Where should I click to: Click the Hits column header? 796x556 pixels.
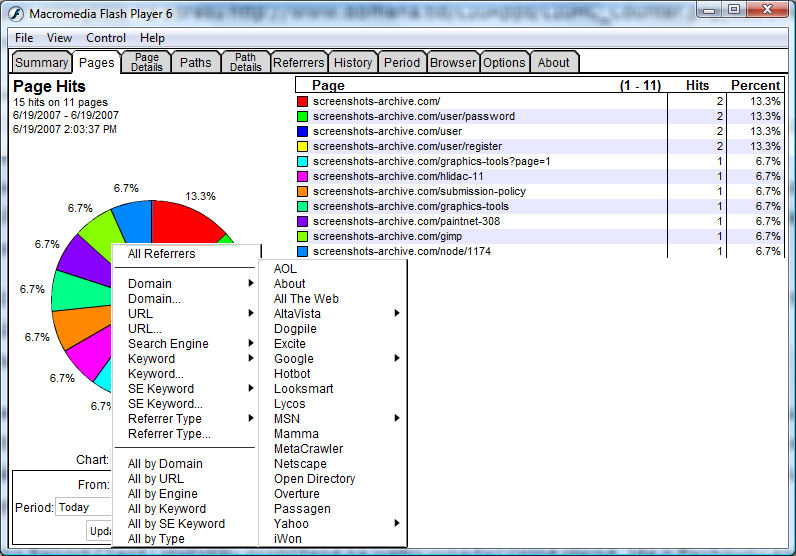[x=697, y=85]
